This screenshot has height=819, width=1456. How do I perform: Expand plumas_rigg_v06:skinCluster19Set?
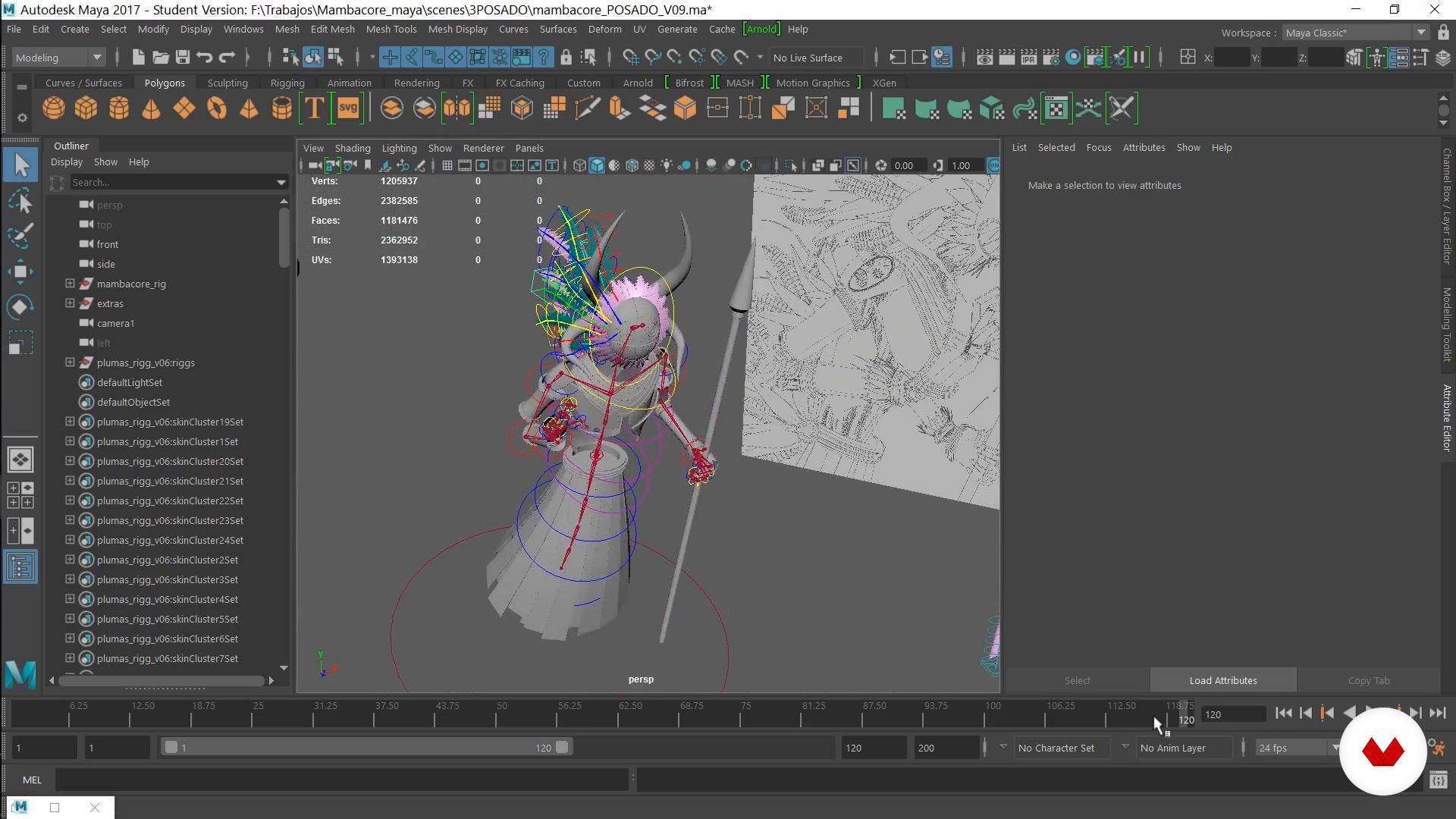click(70, 422)
